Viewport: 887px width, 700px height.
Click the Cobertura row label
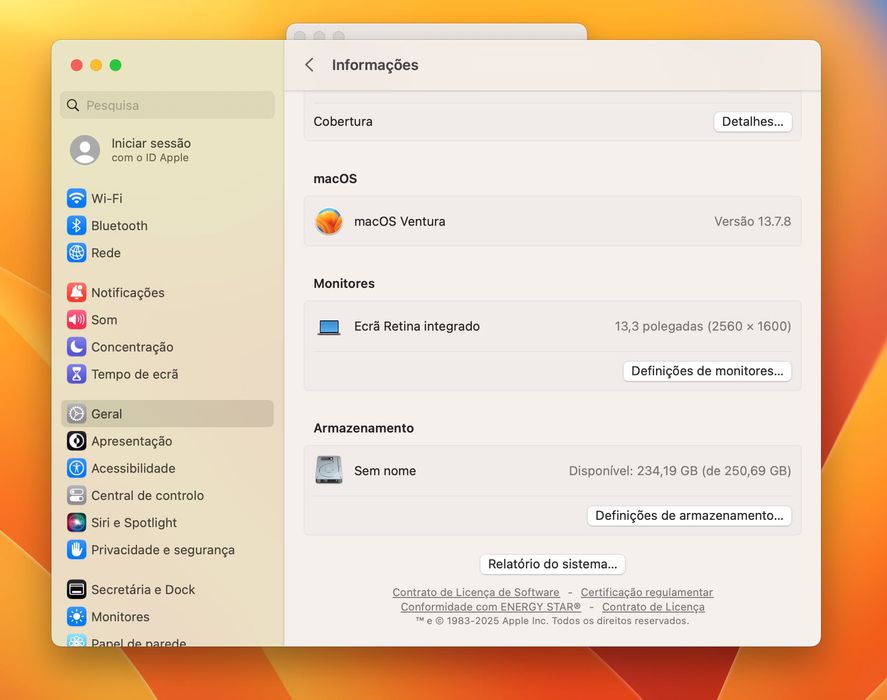pos(343,122)
